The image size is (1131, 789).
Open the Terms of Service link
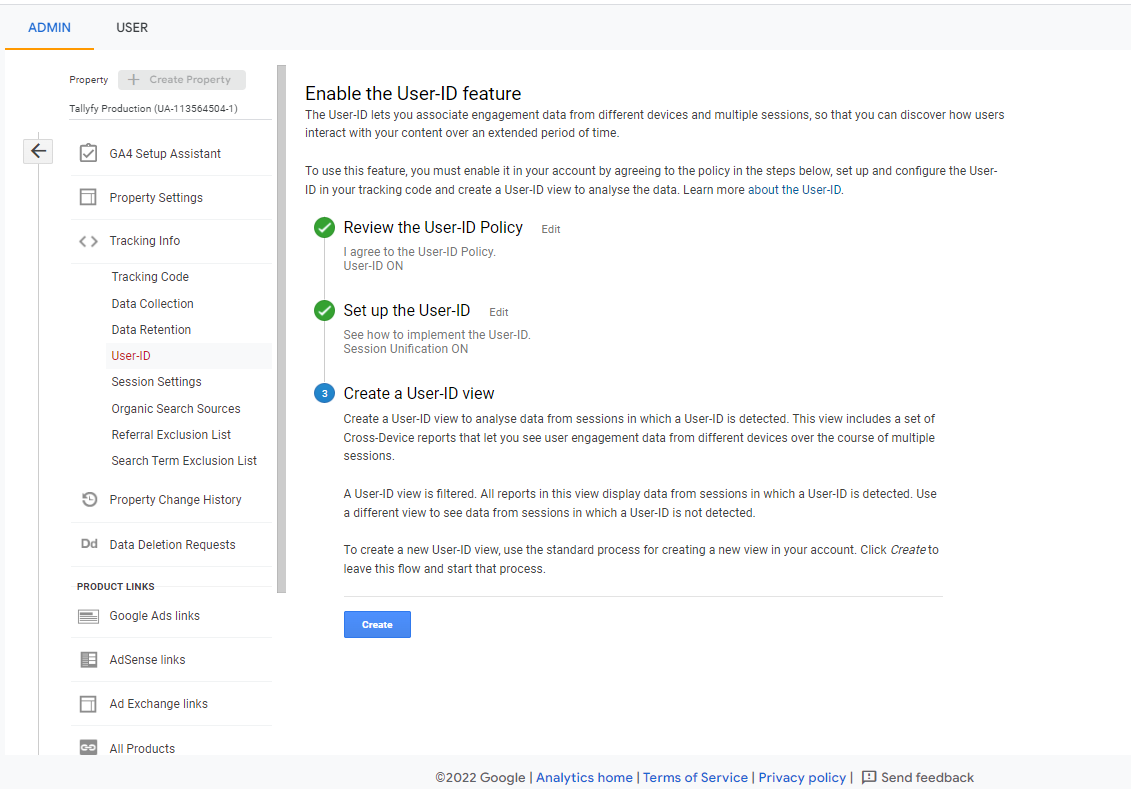click(x=695, y=777)
